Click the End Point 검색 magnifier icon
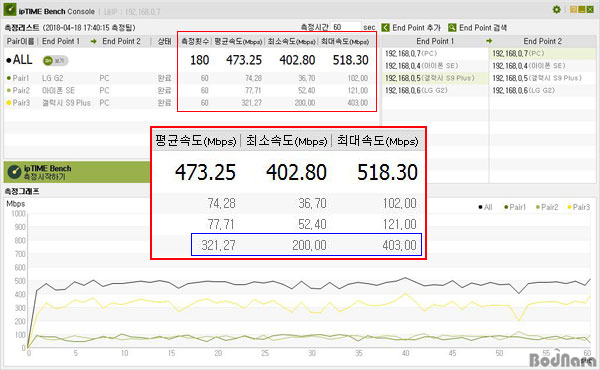 [452, 28]
